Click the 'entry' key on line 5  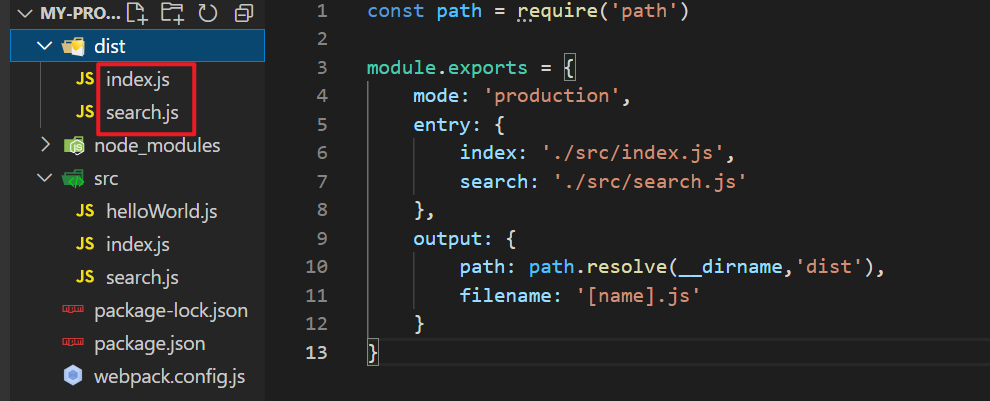click(x=442, y=125)
